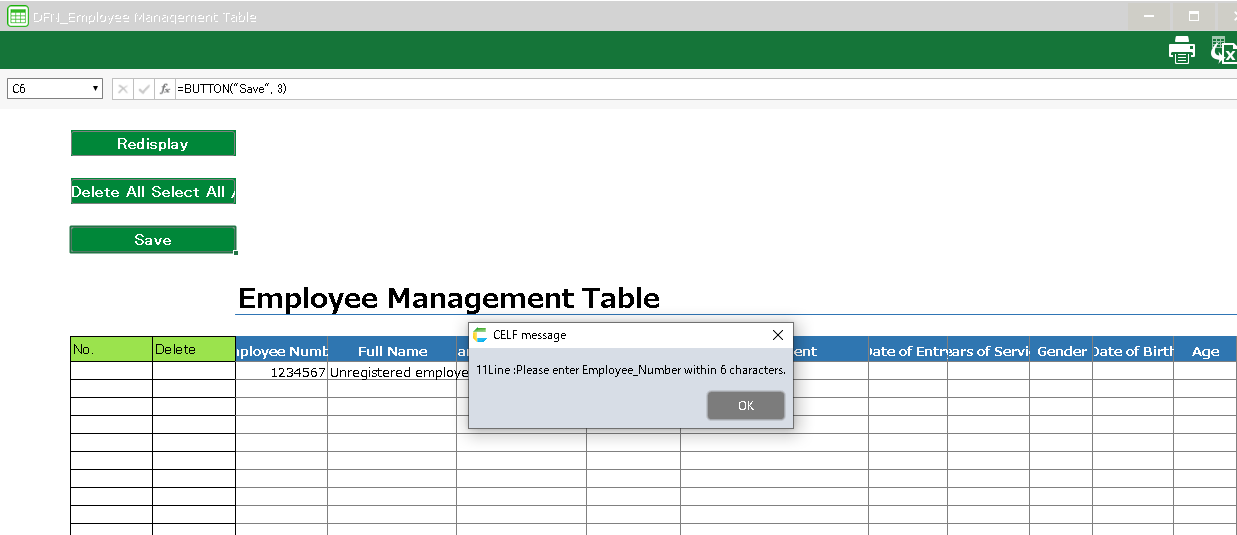Select the Full Name column header

coord(392,351)
